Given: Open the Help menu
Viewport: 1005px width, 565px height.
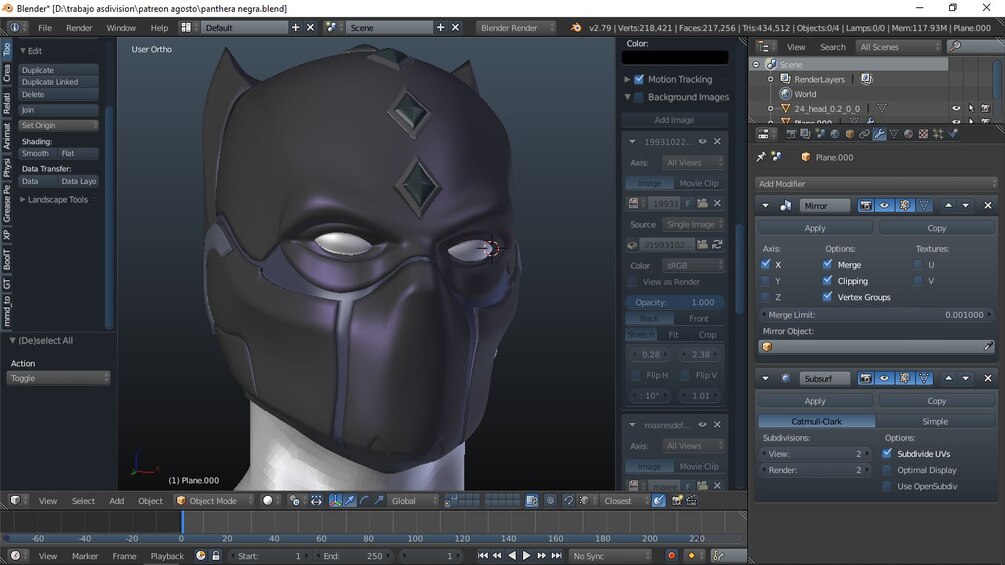Looking at the screenshot, I should [x=159, y=28].
